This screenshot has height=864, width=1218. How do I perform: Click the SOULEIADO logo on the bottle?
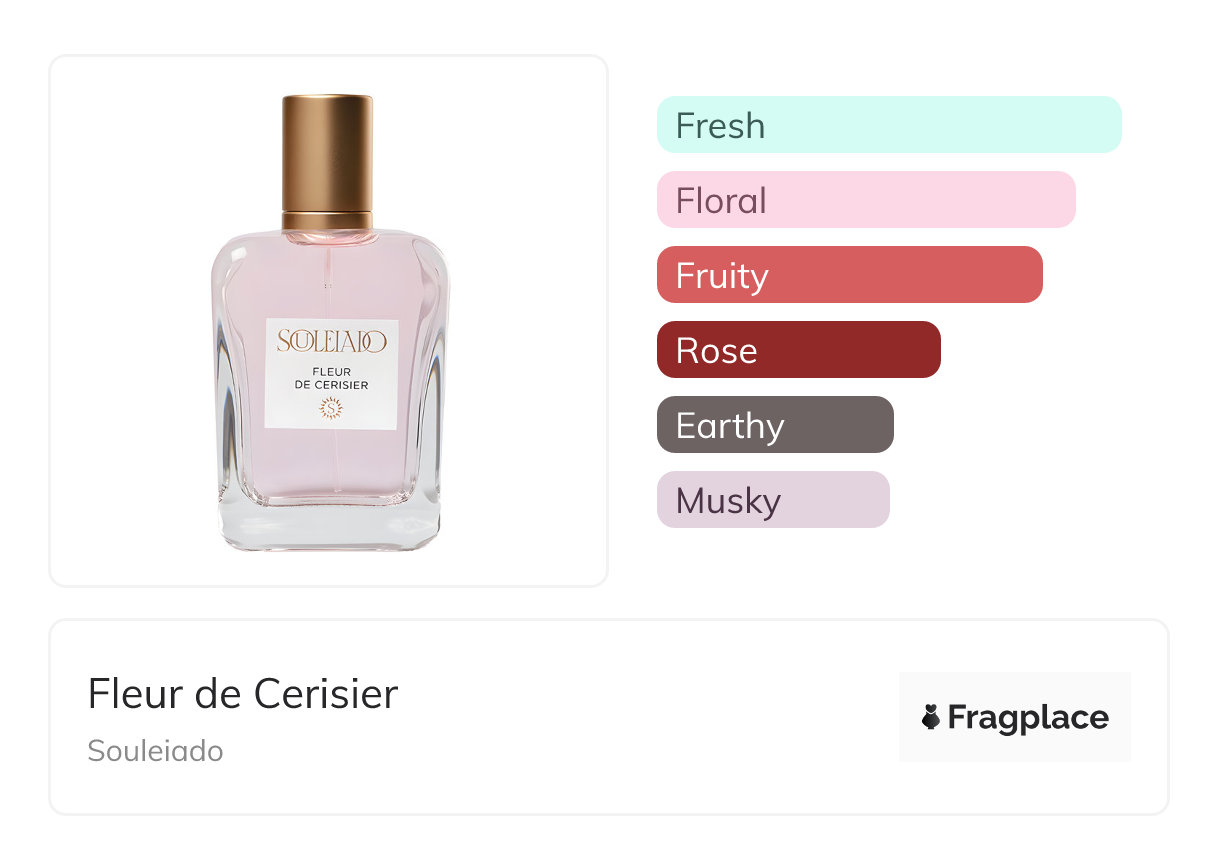(x=331, y=342)
